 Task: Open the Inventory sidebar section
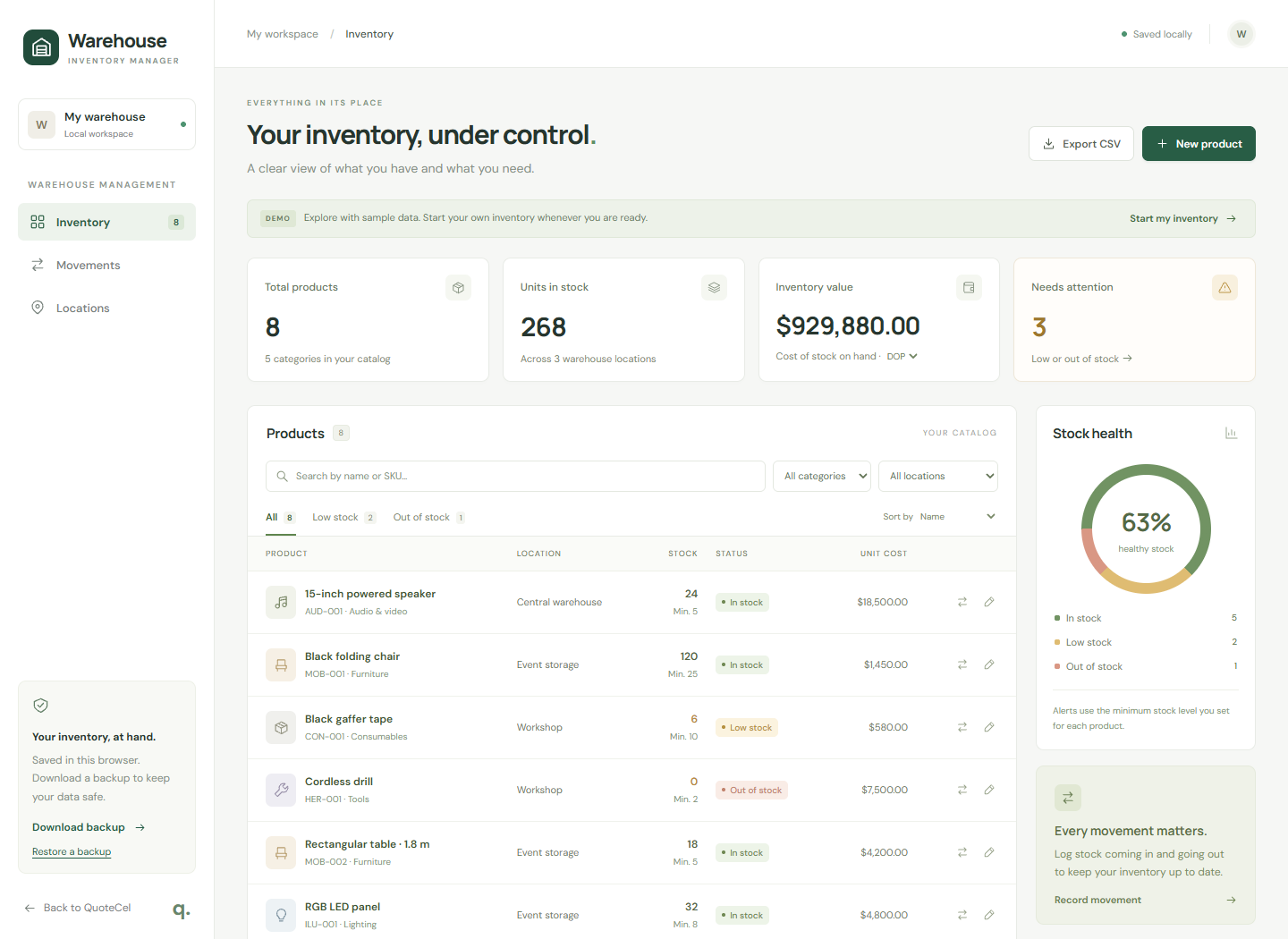pyautogui.click(x=106, y=222)
